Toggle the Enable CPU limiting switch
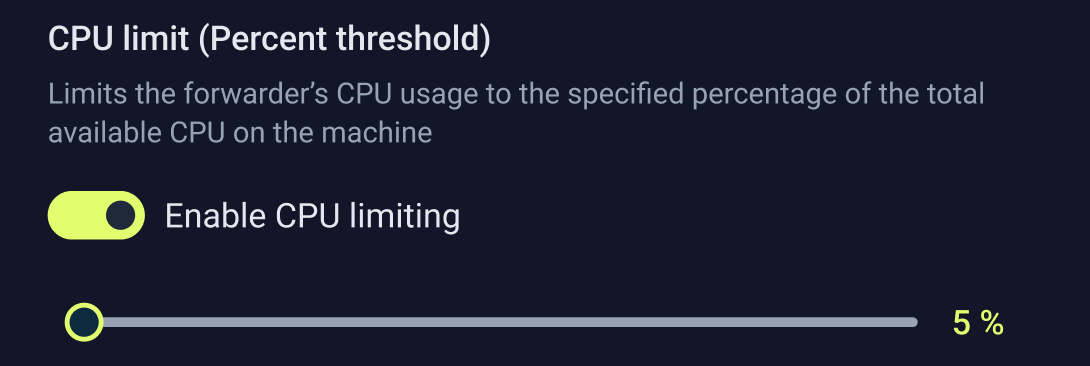This screenshot has height=366, width=1090. pyautogui.click(x=96, y=215)
